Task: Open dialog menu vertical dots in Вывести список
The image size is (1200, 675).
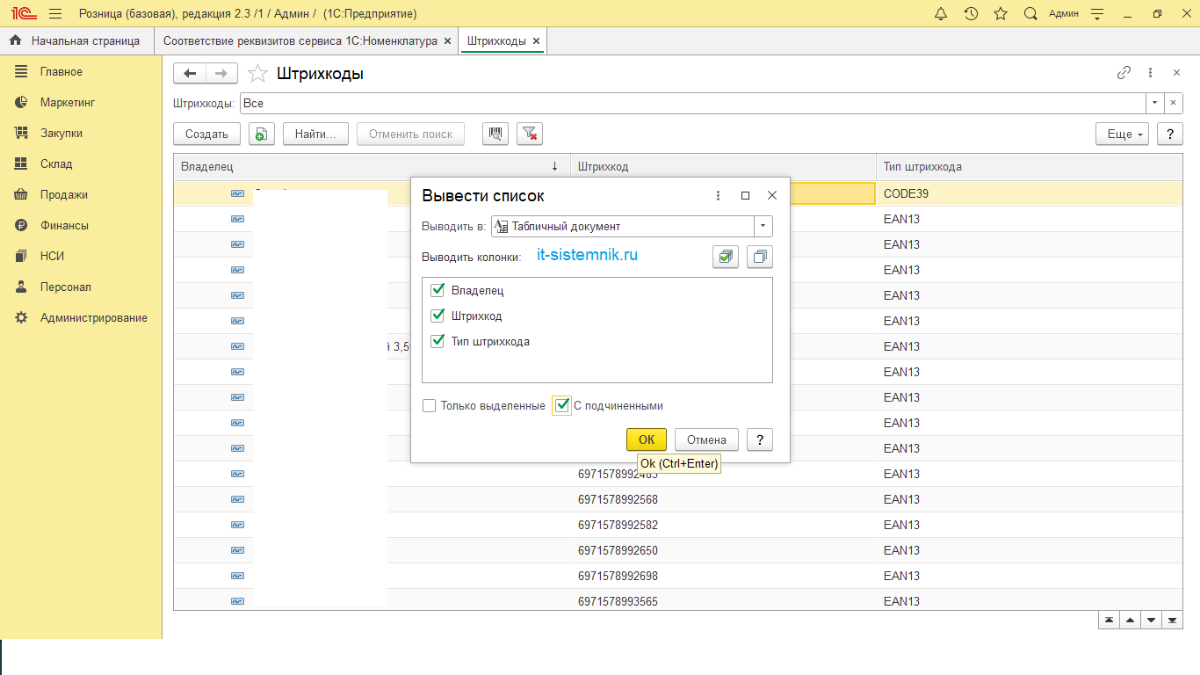Action: click(718, 196)
